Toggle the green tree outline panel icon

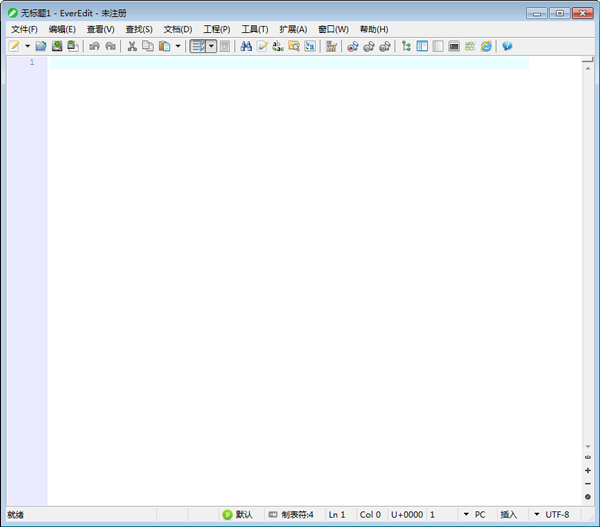click(x=406, y=46)
